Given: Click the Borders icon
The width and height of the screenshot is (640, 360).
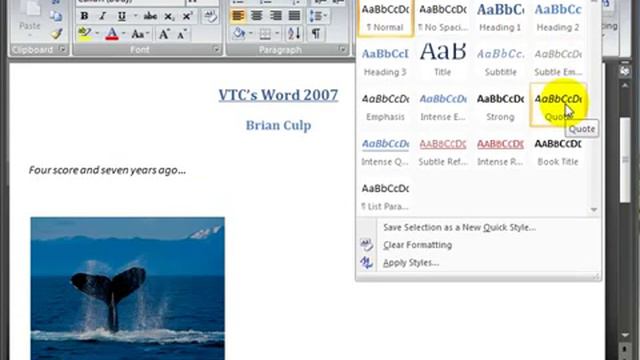Looking at the screenshot, I should point(265,34).
